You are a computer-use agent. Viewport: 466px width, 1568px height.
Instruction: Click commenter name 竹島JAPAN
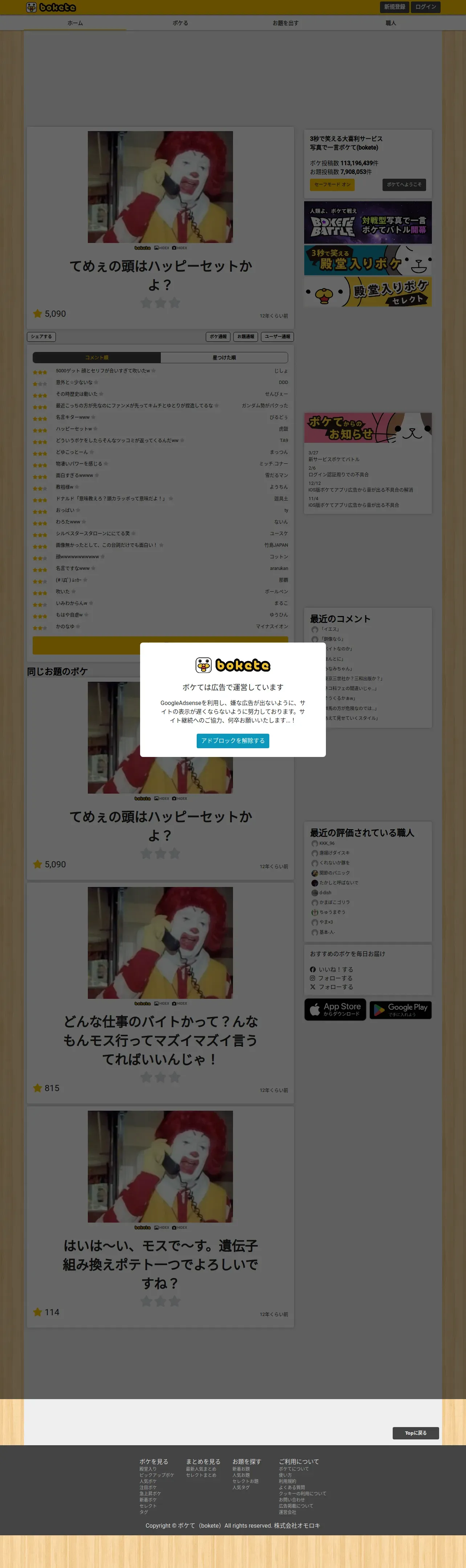pos(276,545)
